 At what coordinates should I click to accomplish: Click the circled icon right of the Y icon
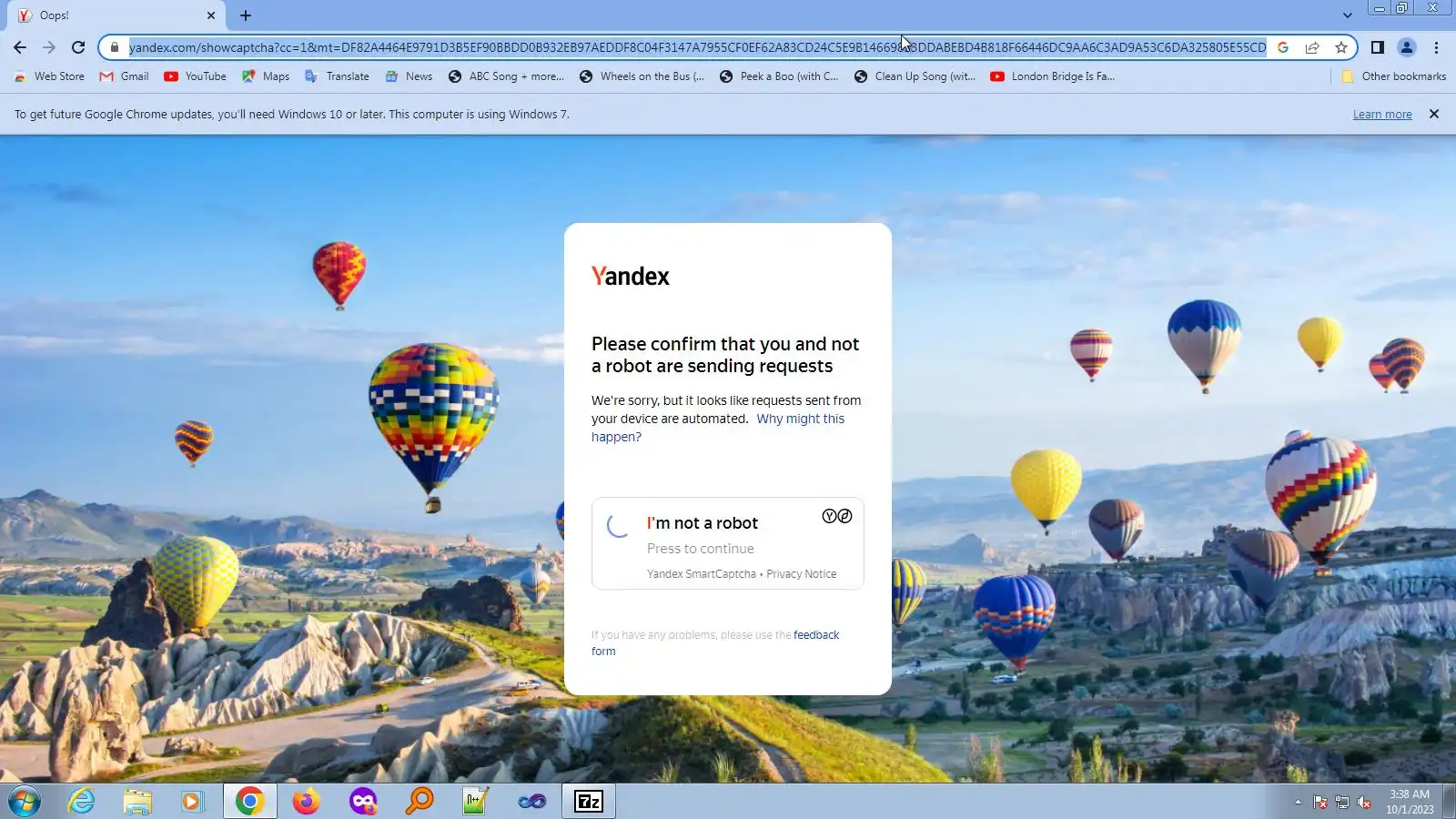click(845, 517)
